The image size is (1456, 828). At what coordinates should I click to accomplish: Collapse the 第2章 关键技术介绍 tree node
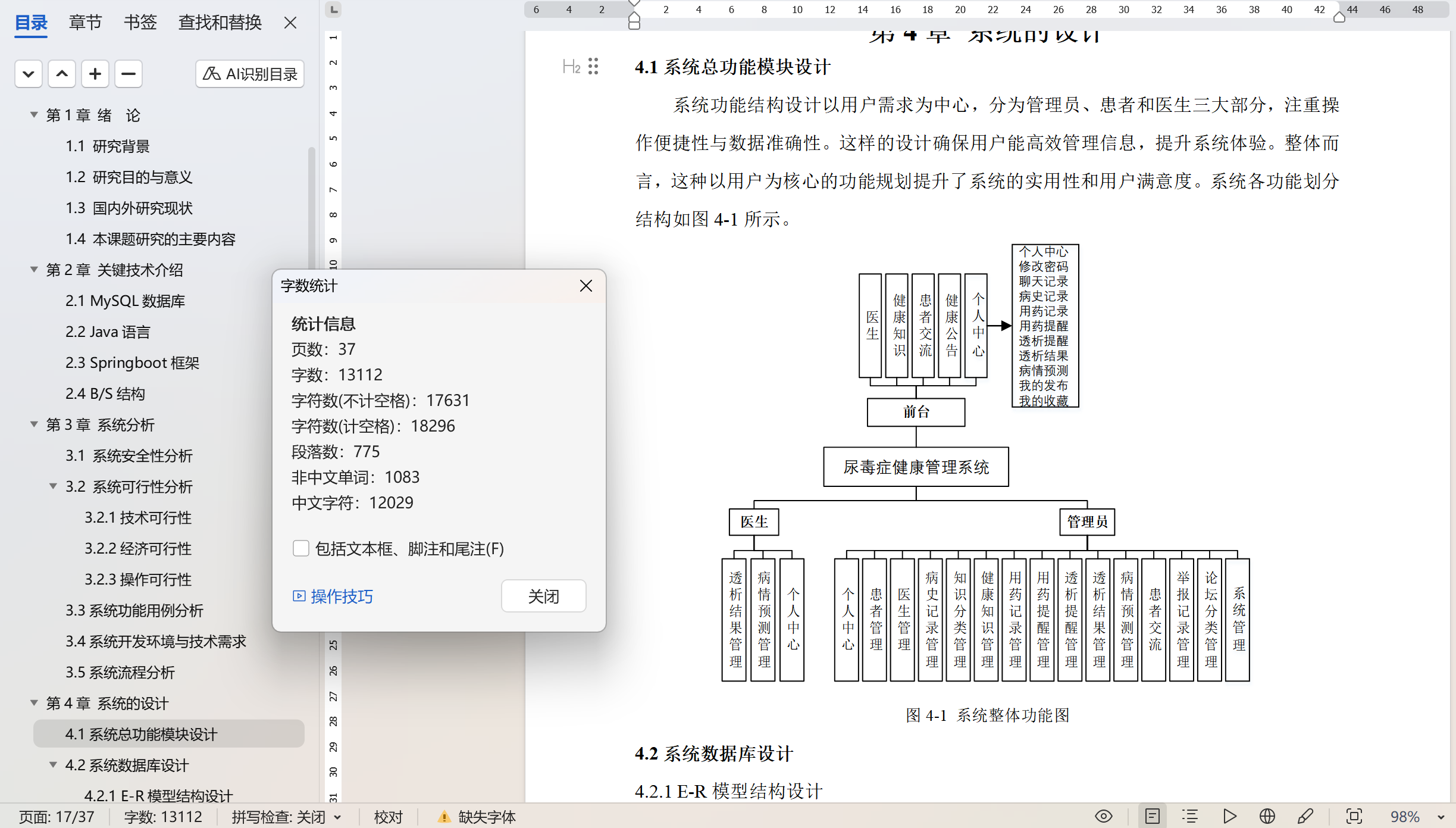click(x=34, y=270)
